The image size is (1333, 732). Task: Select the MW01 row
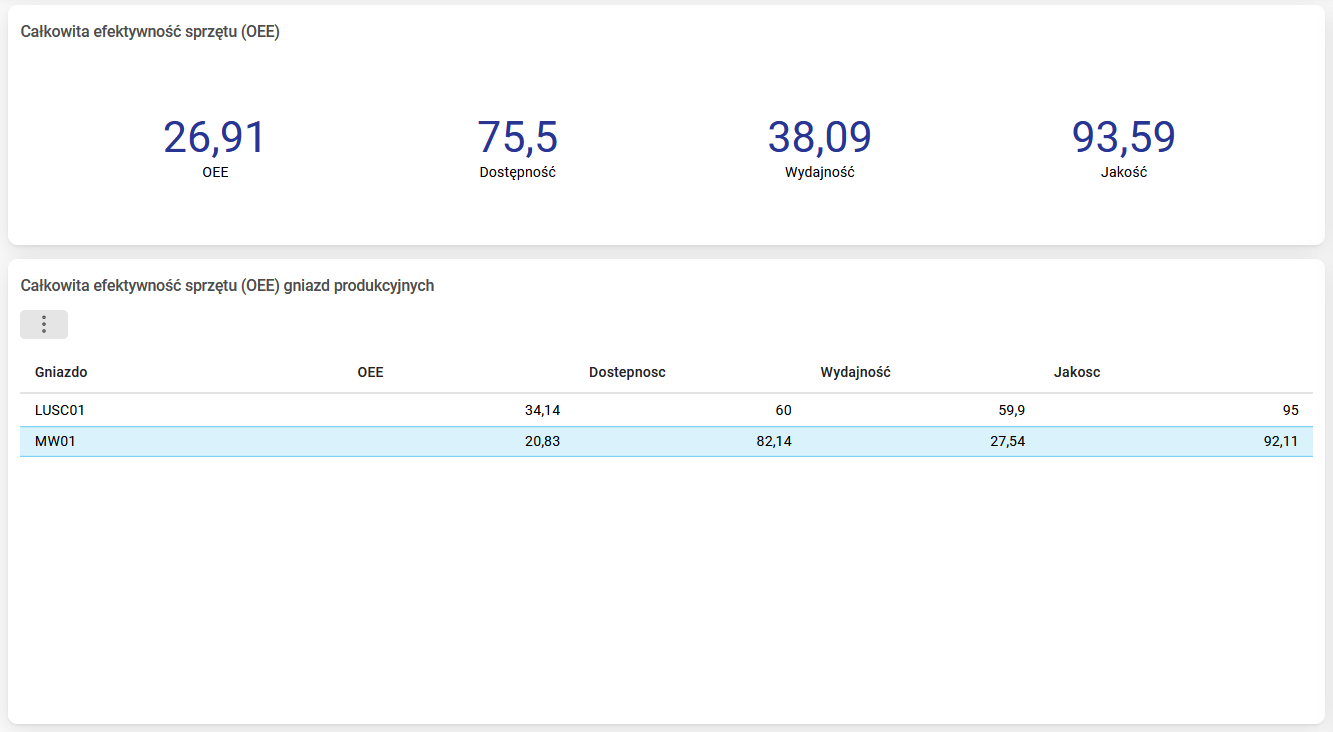click(x=666, y=441)
